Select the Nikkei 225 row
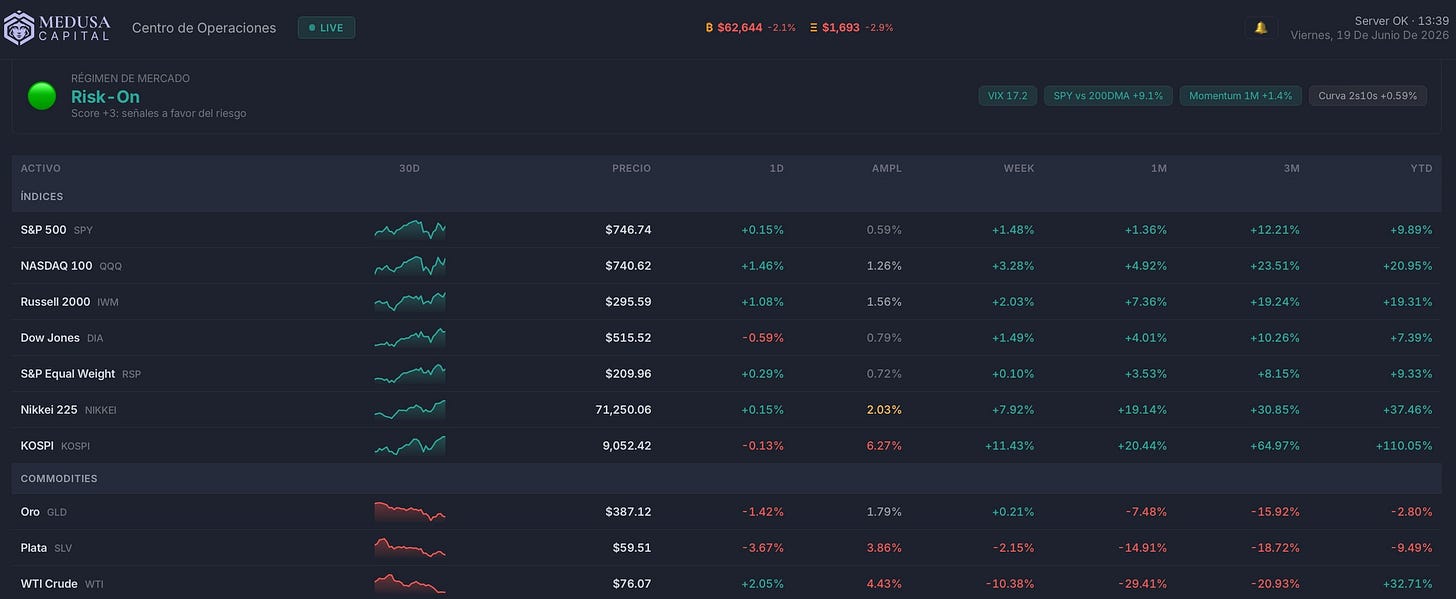The width and height of the screenshot is (1456, 599). [x=728, y=410]
